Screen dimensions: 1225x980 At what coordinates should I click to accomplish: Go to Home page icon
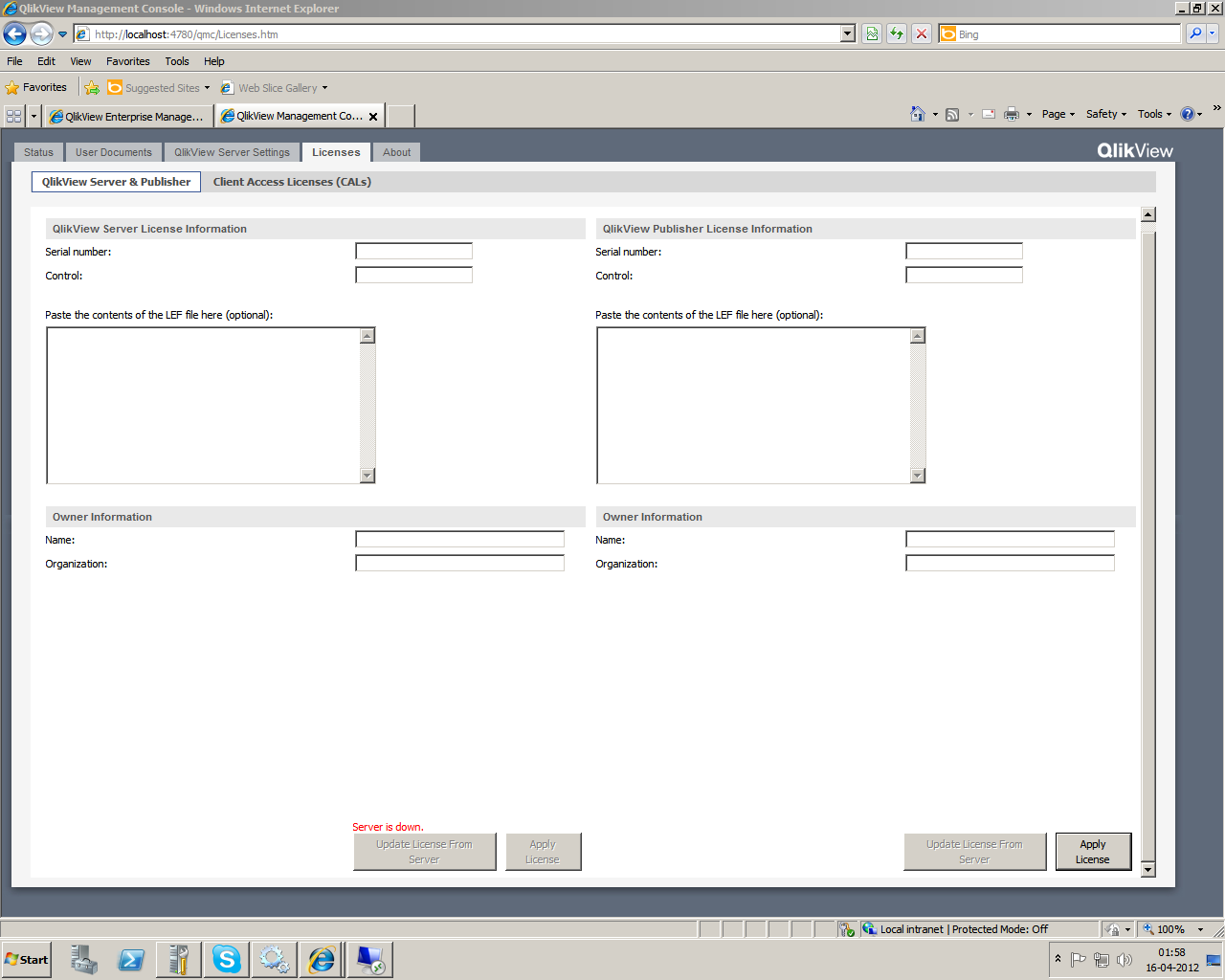pyautogui.click(x=918, y=114)
